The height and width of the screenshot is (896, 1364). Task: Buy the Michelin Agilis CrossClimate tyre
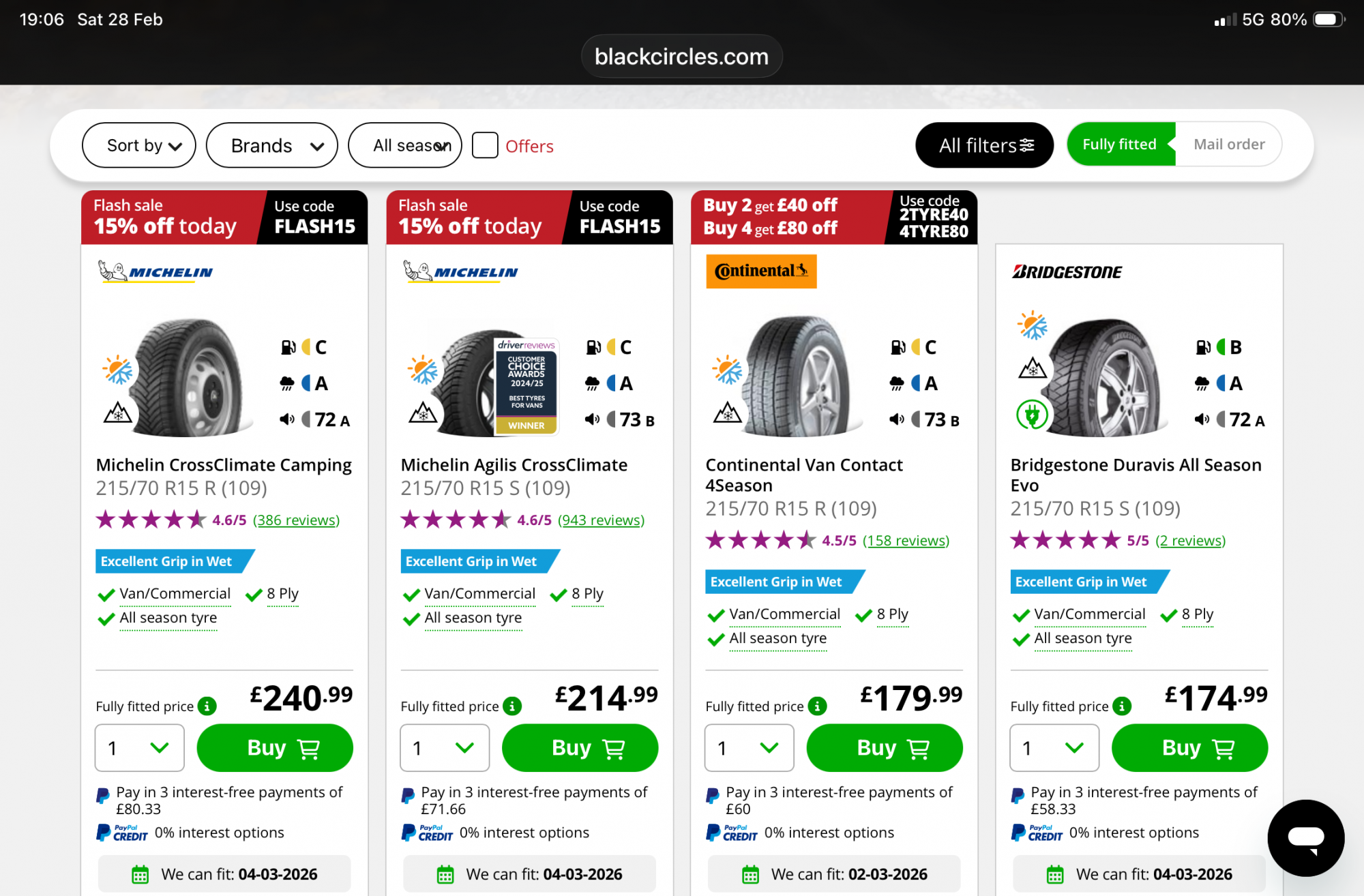(x=580, y=748)
